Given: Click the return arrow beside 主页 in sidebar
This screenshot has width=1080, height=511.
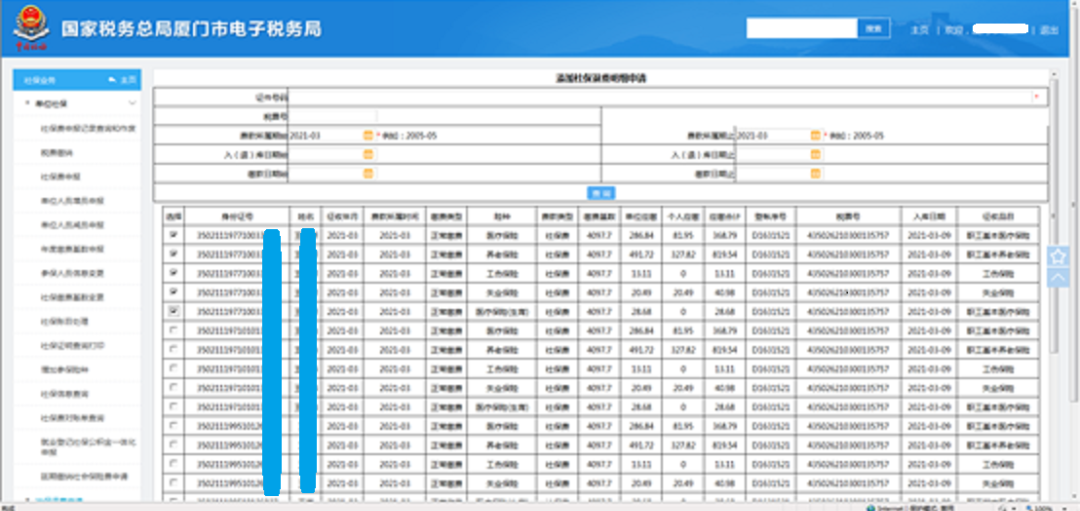Looking at the screenshot, I should point(112,80).
